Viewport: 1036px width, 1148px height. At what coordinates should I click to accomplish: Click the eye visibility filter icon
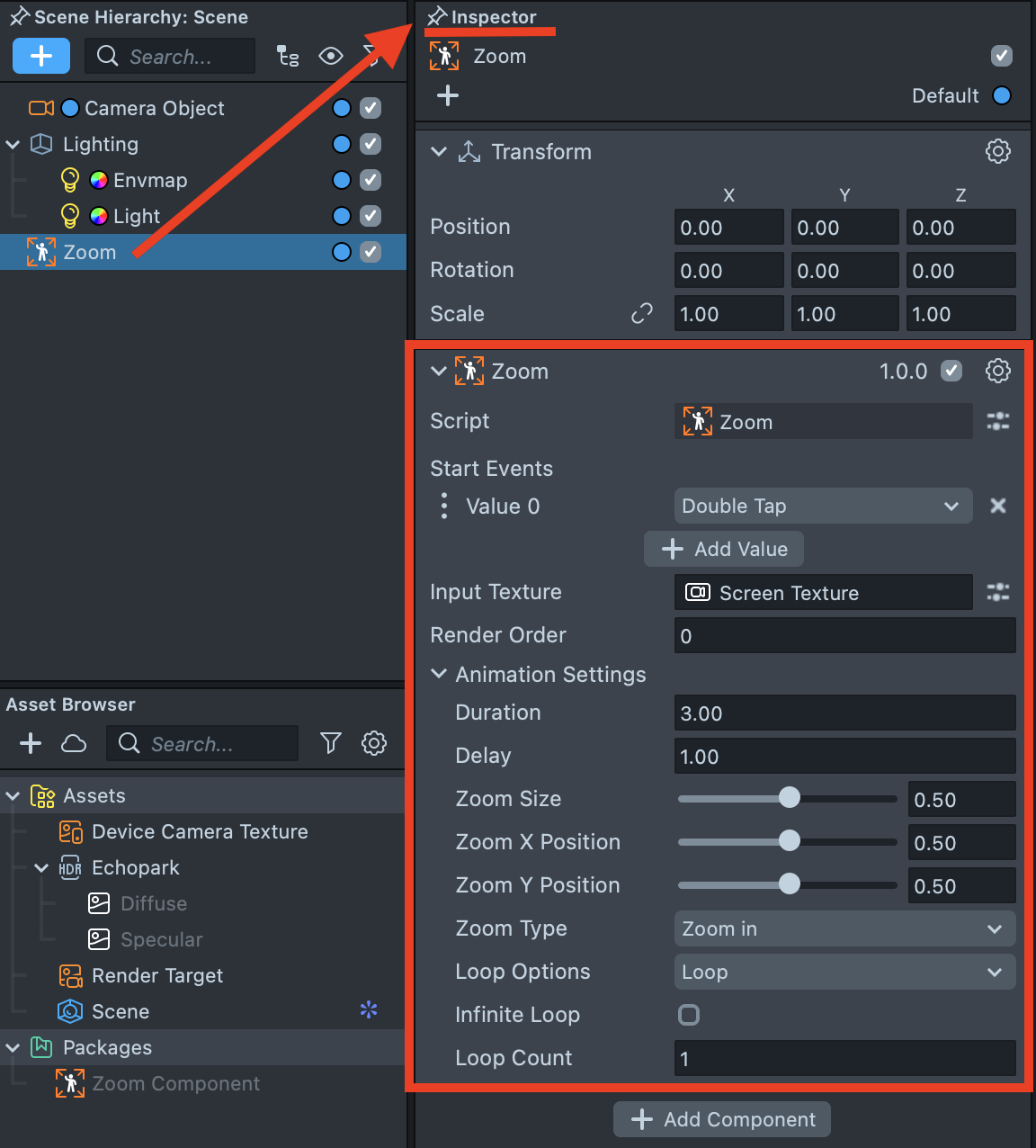pos(331,56)
